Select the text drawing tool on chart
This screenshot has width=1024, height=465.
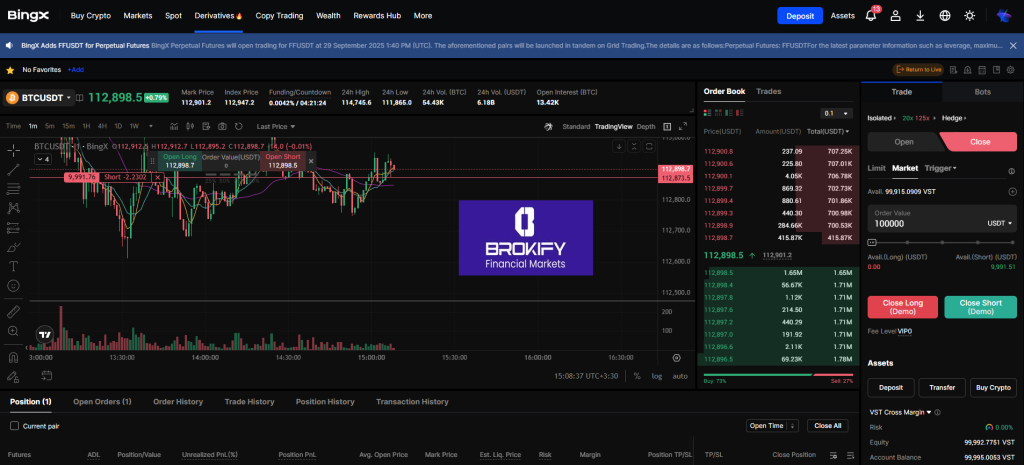tap(13, 266)
